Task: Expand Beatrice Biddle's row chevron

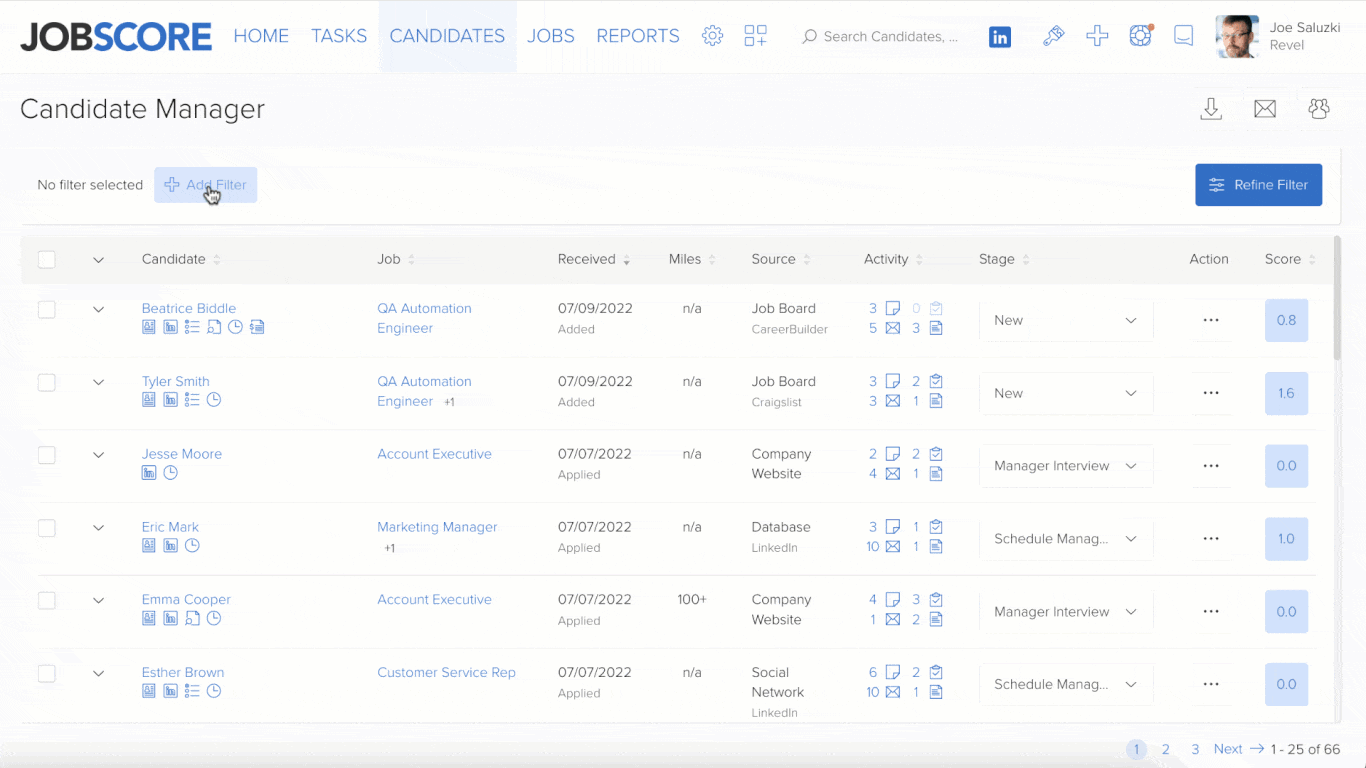Action: pos(98,309)
